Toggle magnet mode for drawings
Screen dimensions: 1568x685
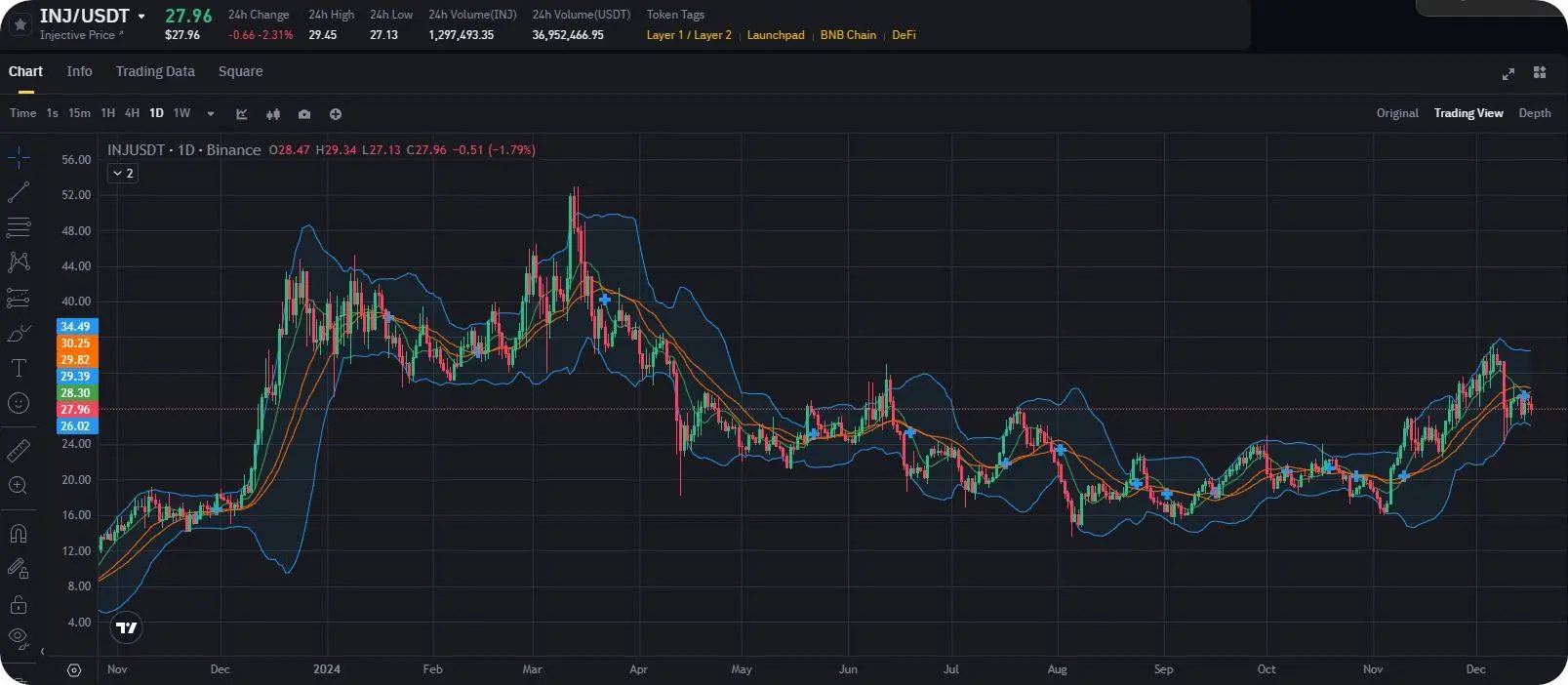19,534
